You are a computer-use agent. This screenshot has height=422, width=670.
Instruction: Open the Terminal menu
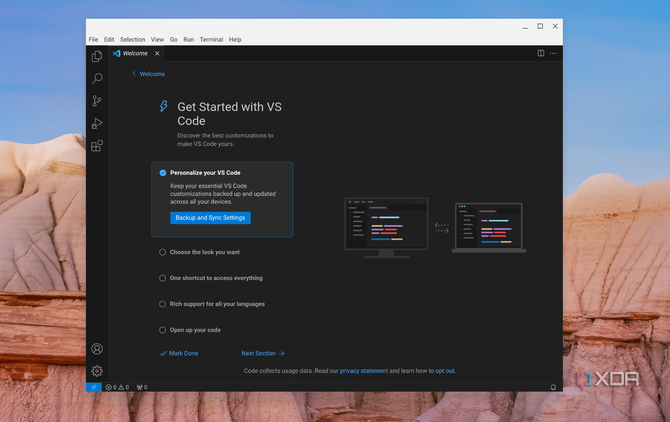211,39
